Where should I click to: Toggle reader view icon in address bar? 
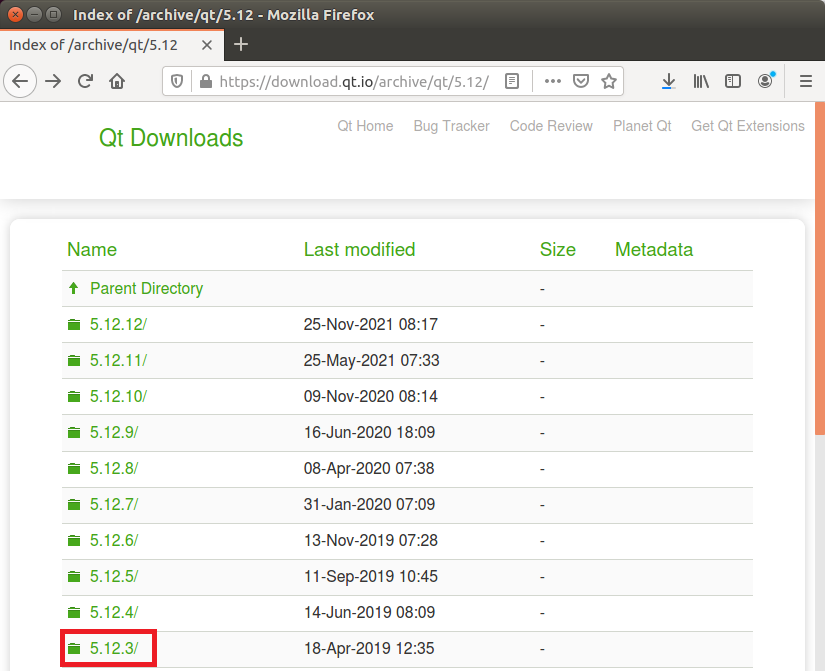coord(511,81)
